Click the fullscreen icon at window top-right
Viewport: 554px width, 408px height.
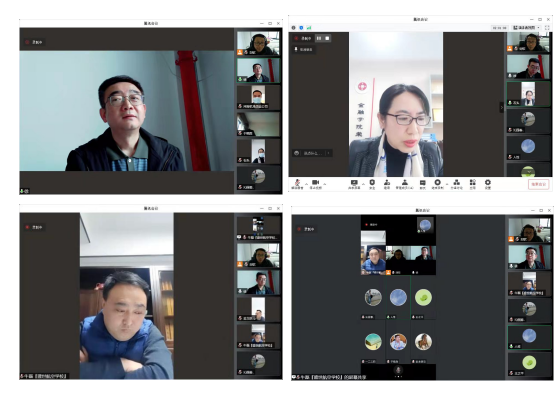547,27
